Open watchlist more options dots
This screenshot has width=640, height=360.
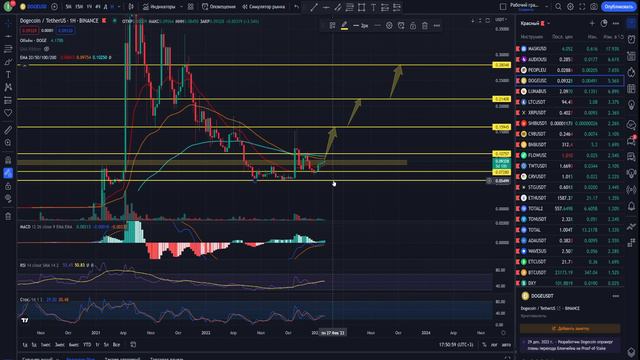(616, 23)
